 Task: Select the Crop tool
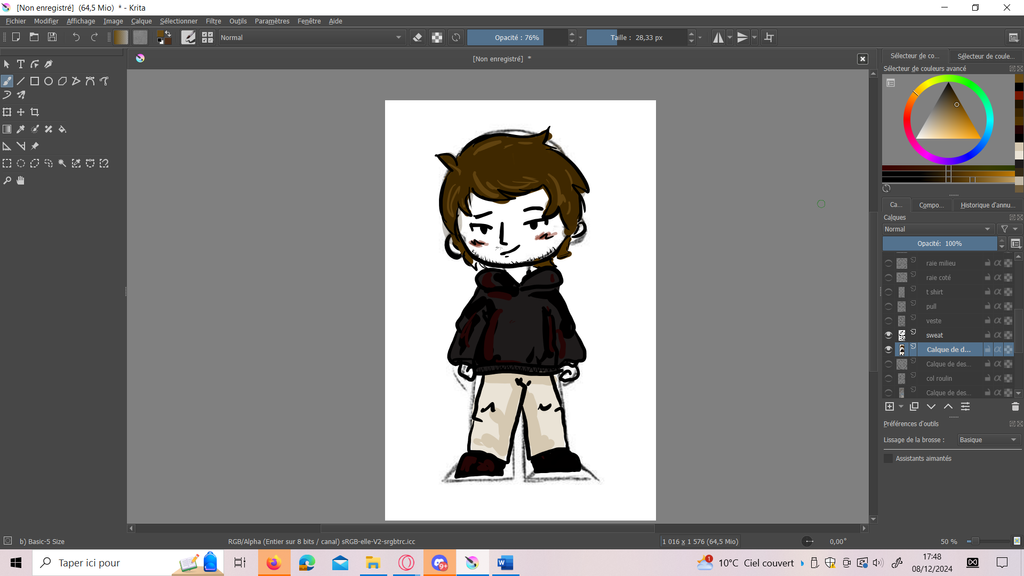35,112
